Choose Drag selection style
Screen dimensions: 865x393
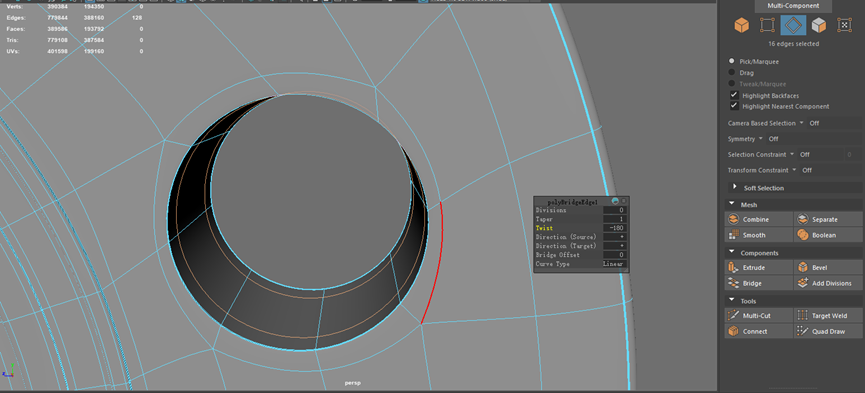[x=732, y=72]
